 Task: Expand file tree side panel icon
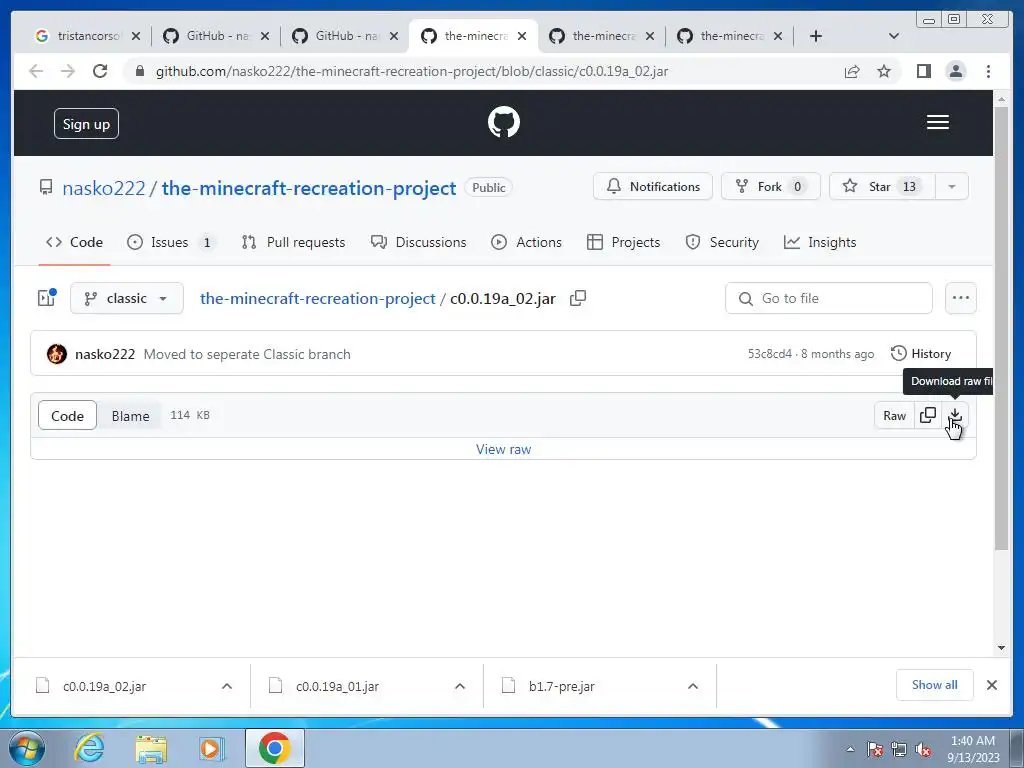pos(46,298)
